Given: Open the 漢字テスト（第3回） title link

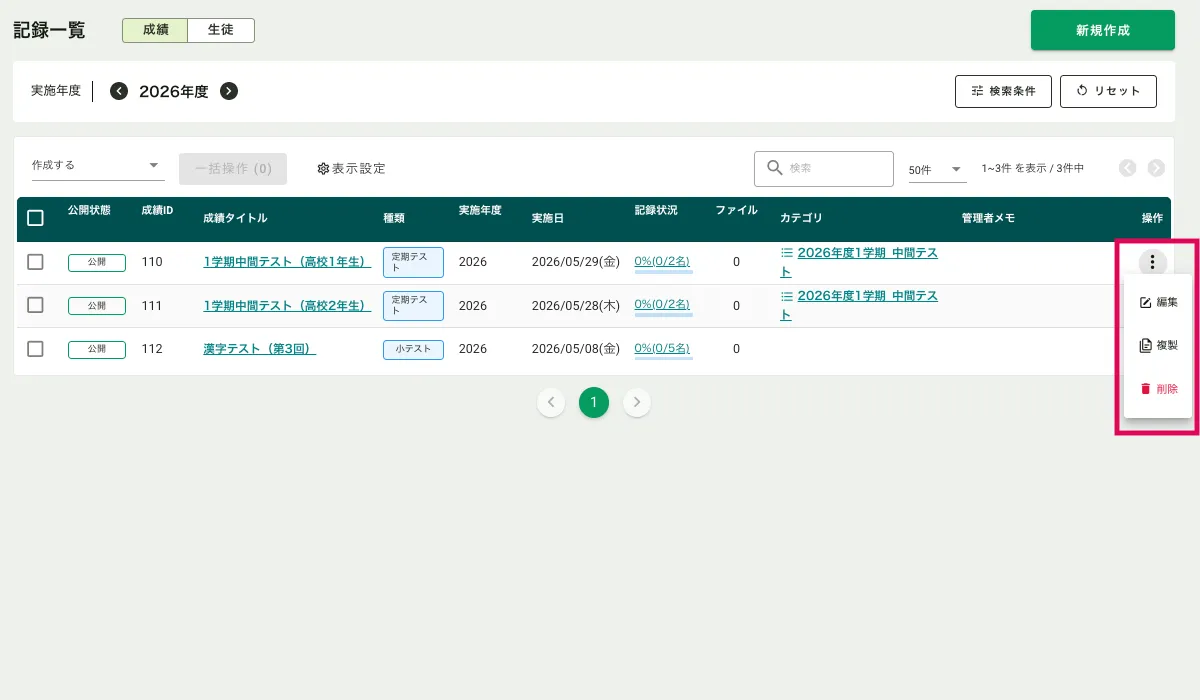Looking at the screenshot, I should click(x=259, y=349).
